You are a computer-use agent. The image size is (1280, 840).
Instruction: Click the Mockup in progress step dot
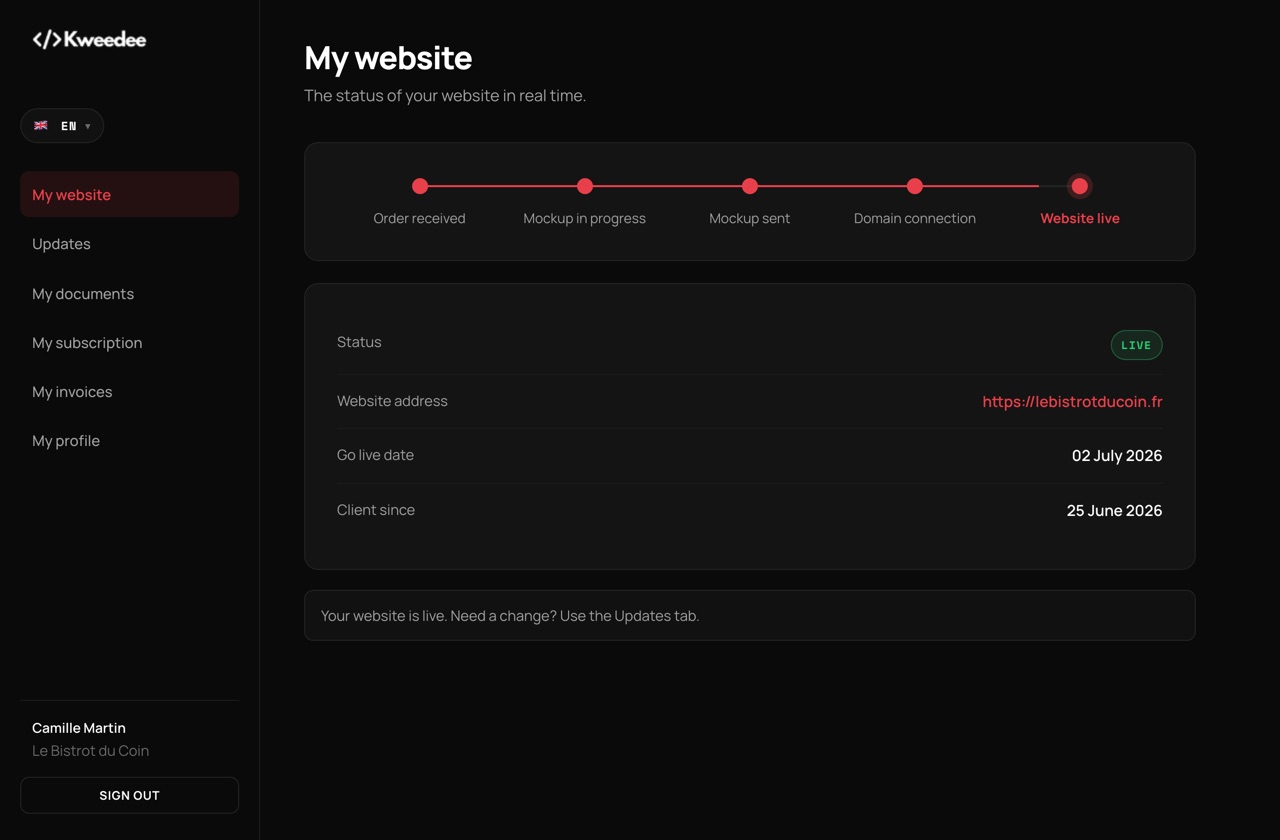coord(585,186)
